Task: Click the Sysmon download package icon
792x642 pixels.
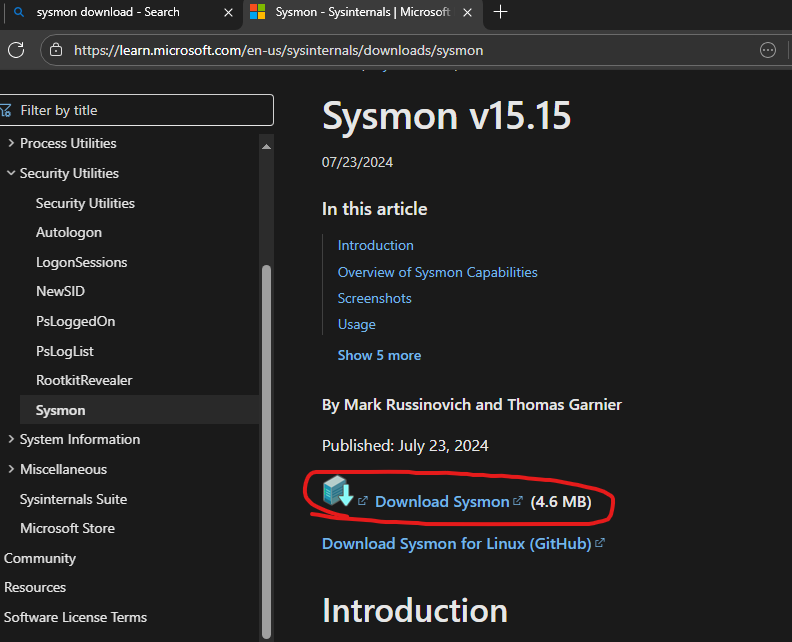Action: [337, 491]
